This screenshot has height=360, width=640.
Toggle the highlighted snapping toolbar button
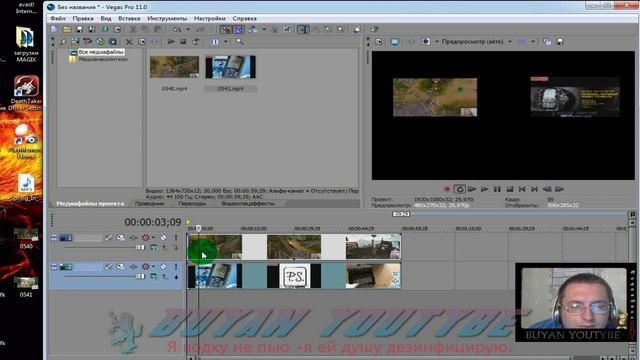coord(226,29)
